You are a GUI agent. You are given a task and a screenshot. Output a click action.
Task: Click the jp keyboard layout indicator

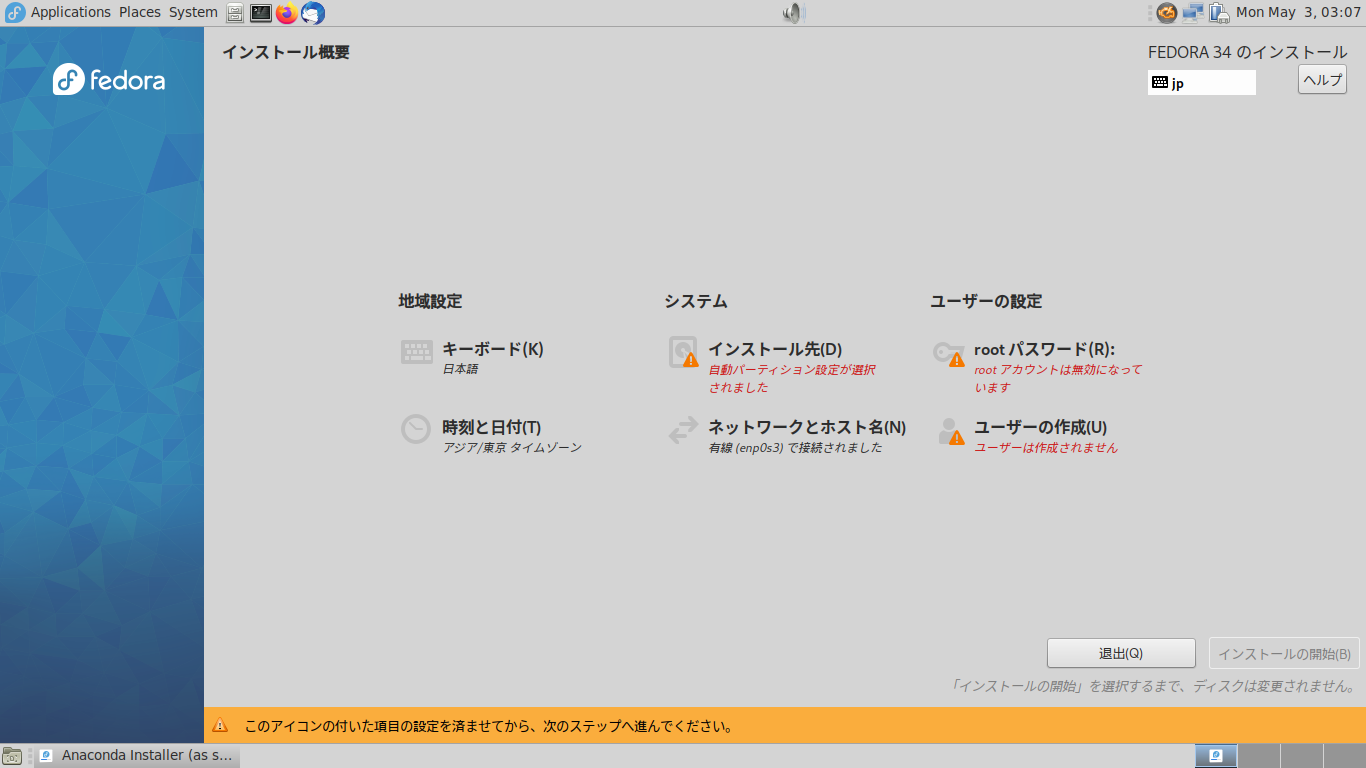coord(1202,83)
